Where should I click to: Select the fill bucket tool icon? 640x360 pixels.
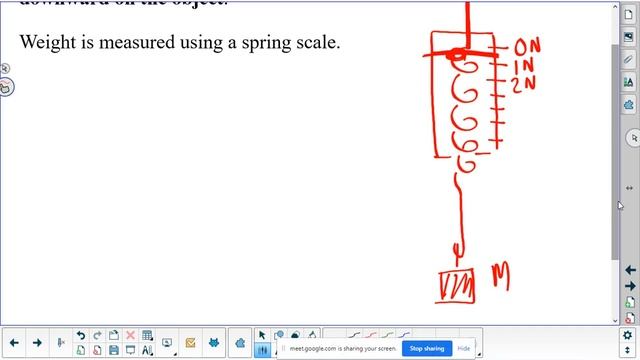[x=296, y=336]
